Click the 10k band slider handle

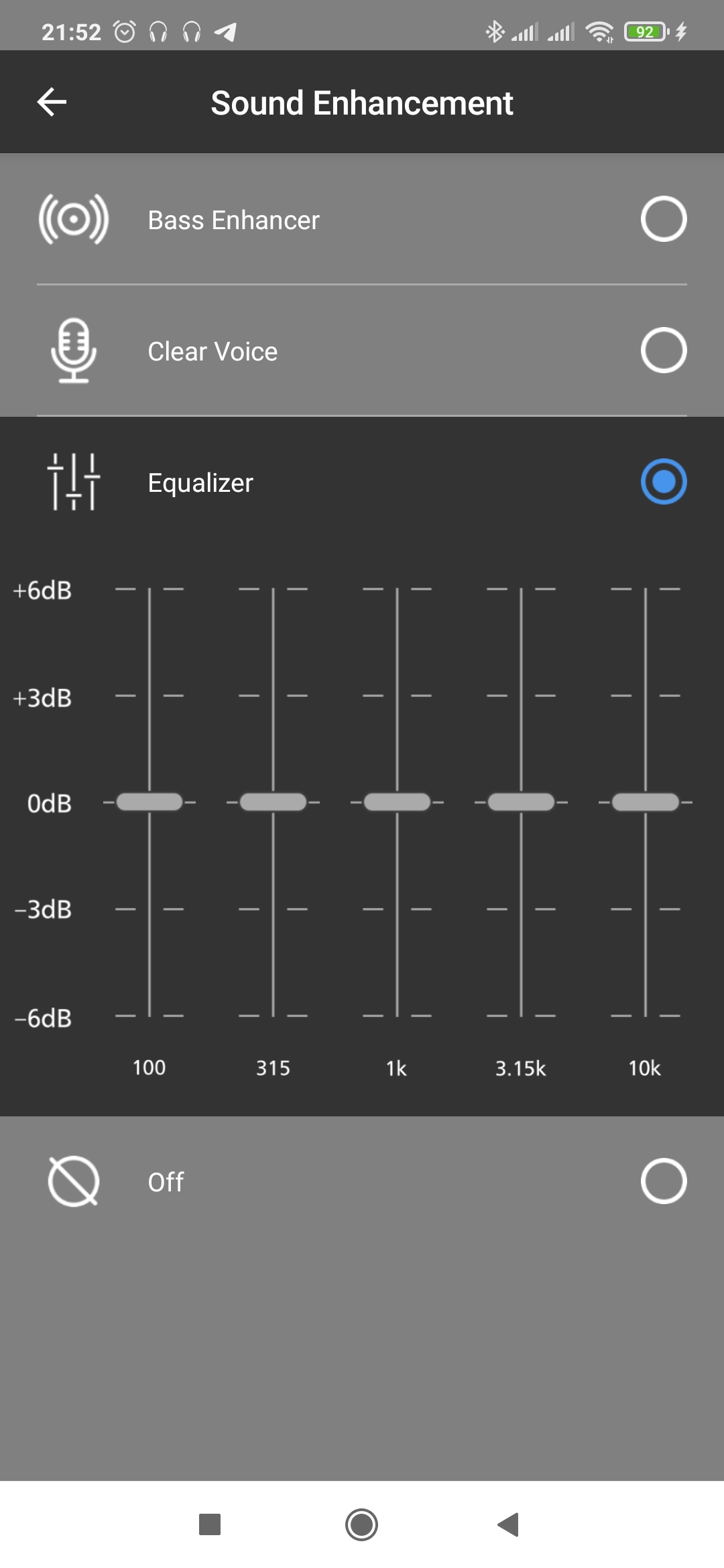click(x=645, y=802)
